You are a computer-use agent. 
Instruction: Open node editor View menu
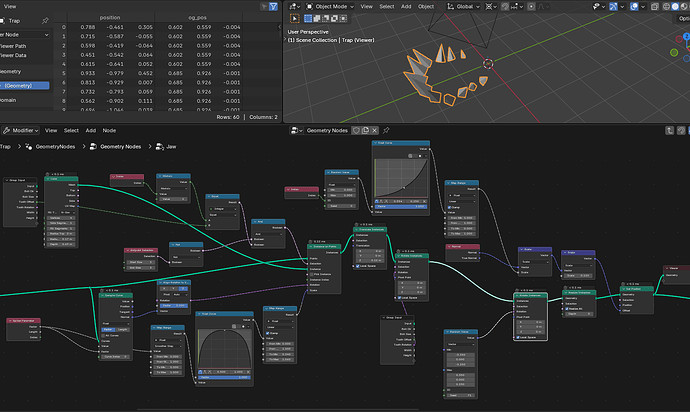(x=51, y=130)
